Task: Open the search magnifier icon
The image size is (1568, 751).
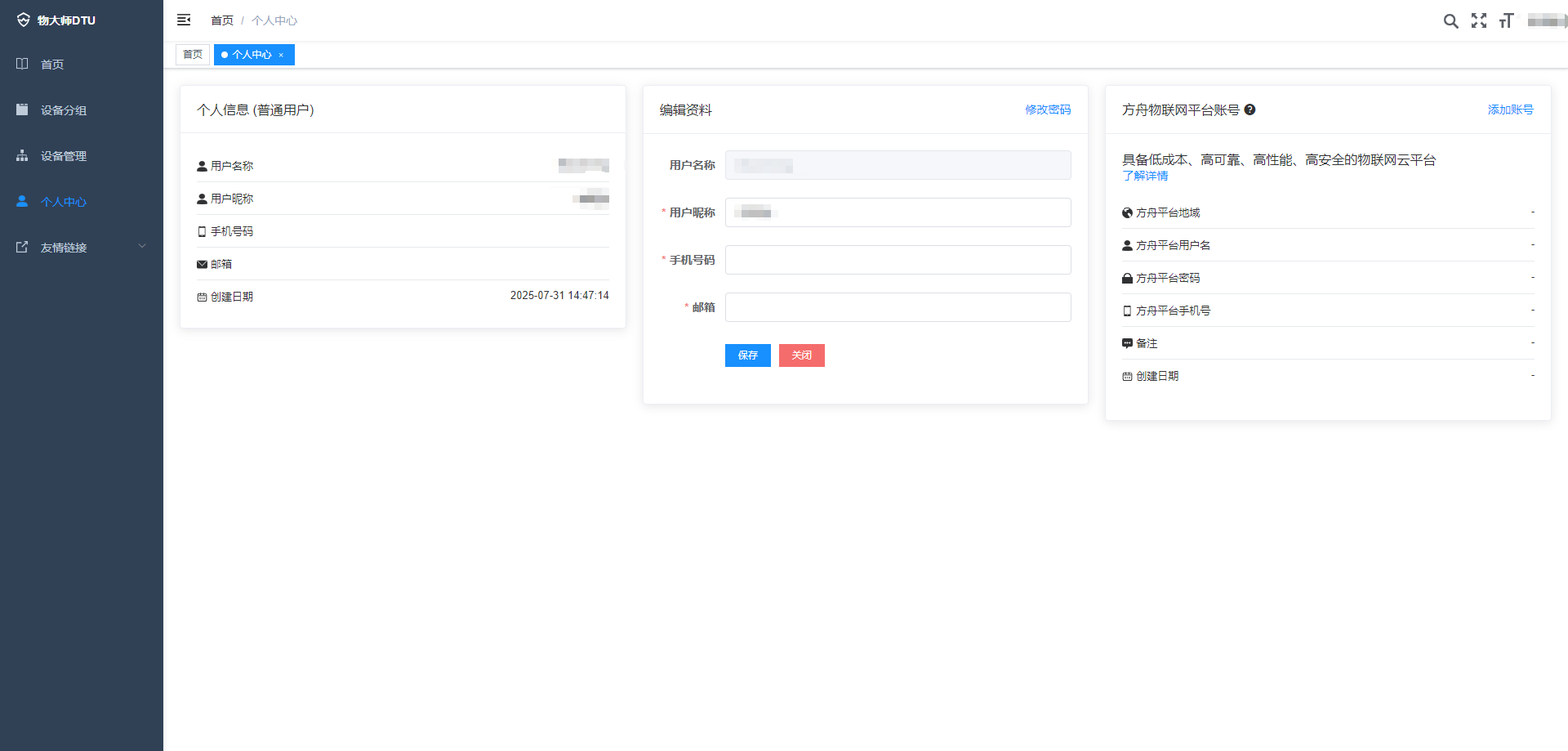Action: coord(1450,21)
